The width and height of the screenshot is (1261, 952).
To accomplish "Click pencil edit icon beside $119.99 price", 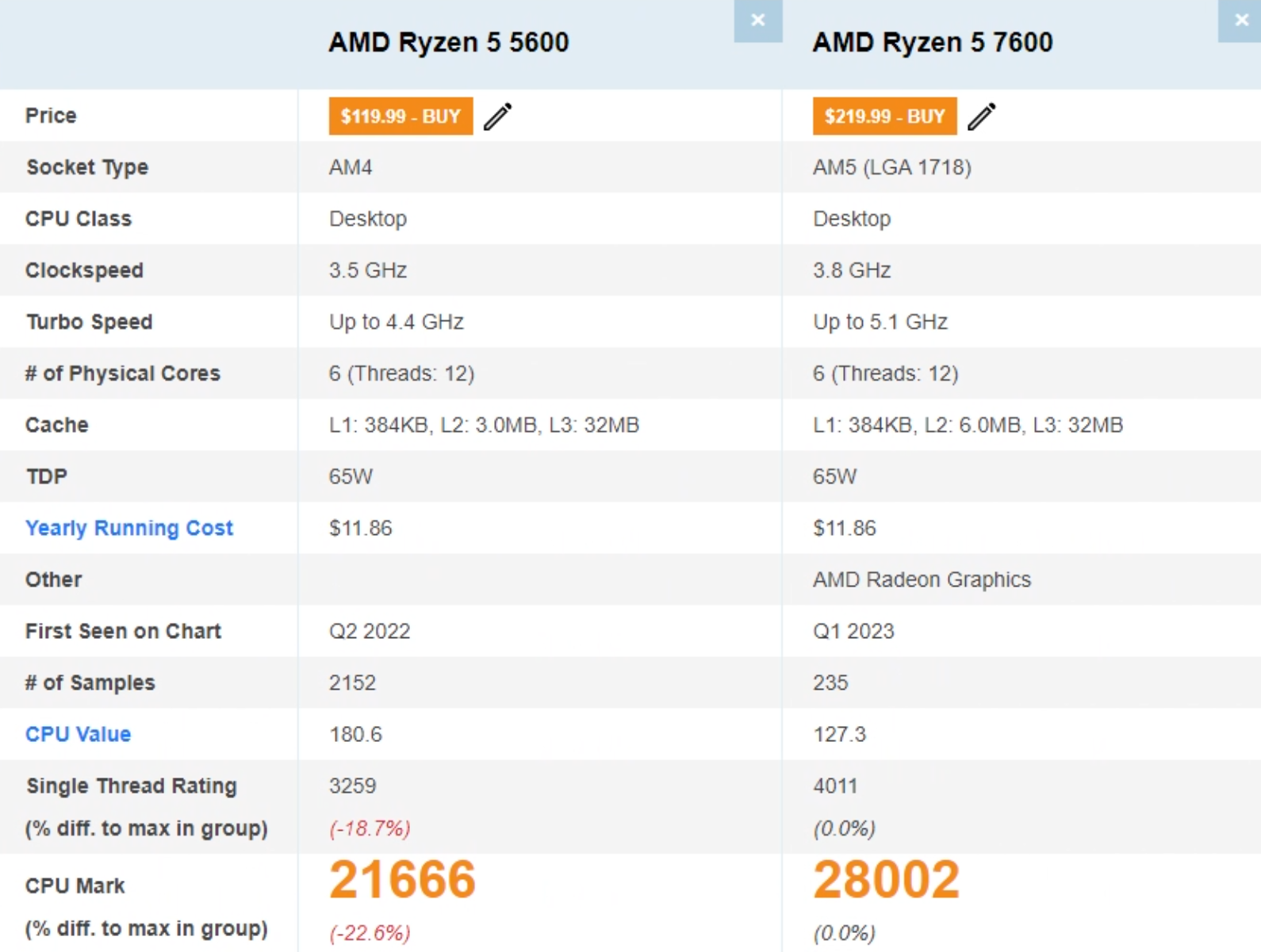I will tap(498, 117).
